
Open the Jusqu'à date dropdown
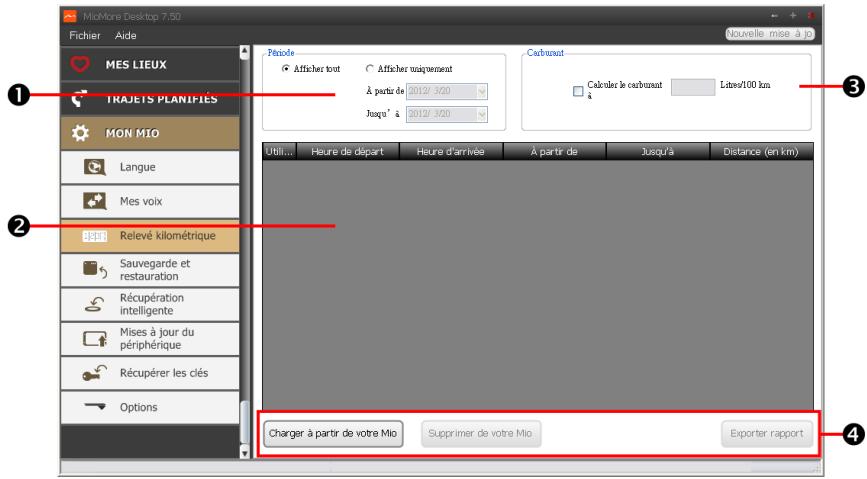pyautogui.click(x=483, y=114)
